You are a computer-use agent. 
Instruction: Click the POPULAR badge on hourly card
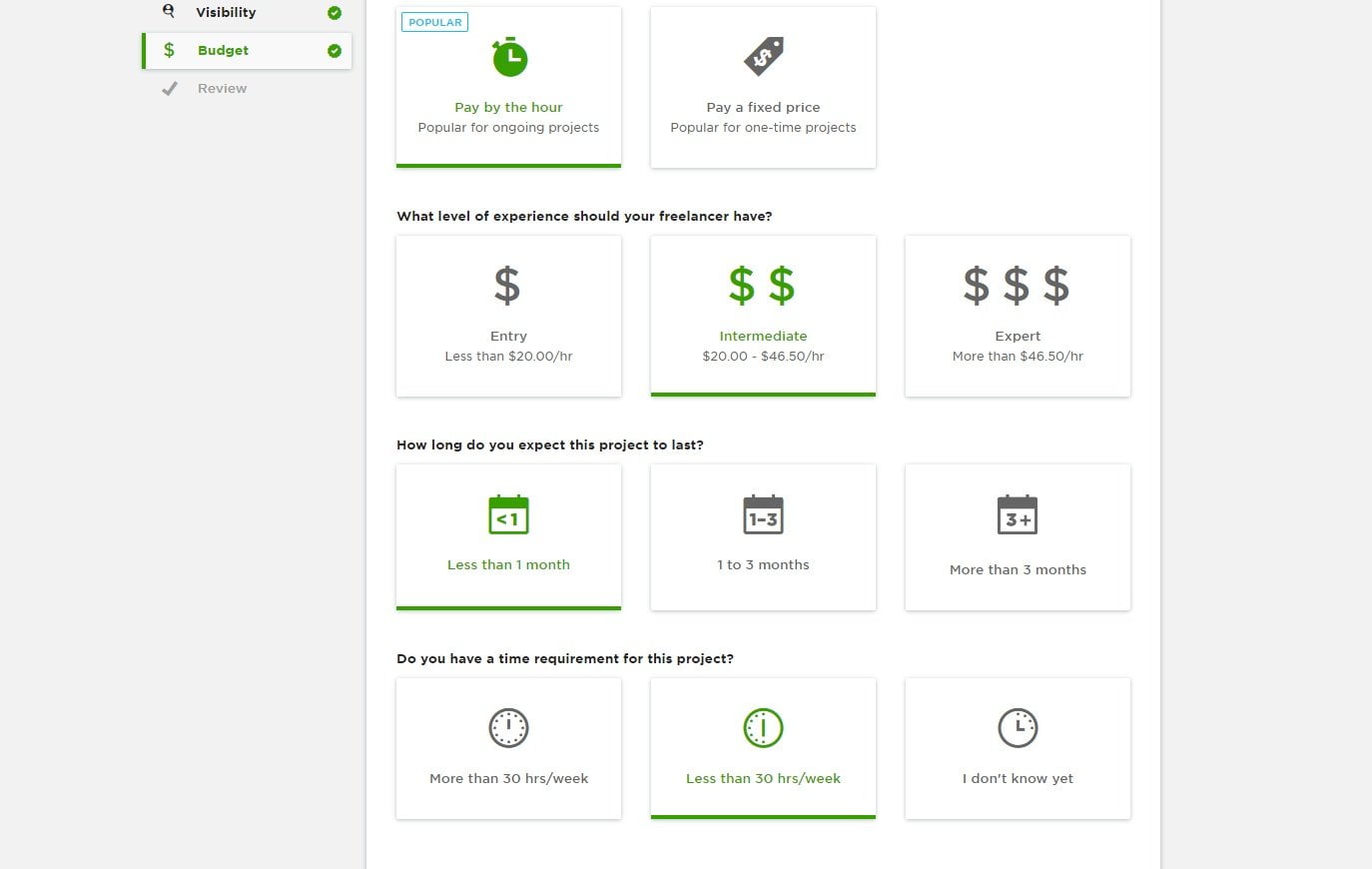pyautogui.click(x=435, y=22)
